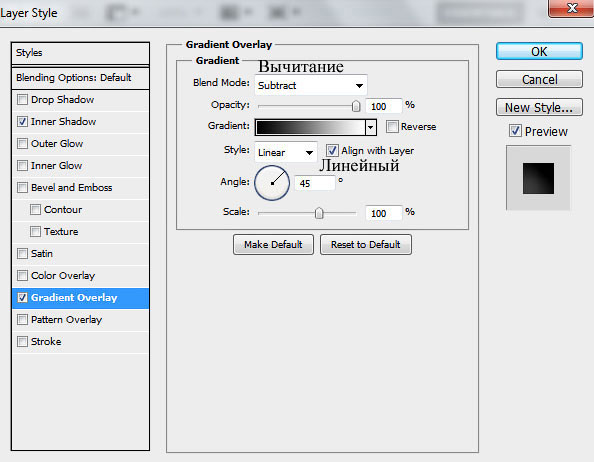Toggle the Preview checkbox
594x462 pixels.
click(x=515, y=131)
